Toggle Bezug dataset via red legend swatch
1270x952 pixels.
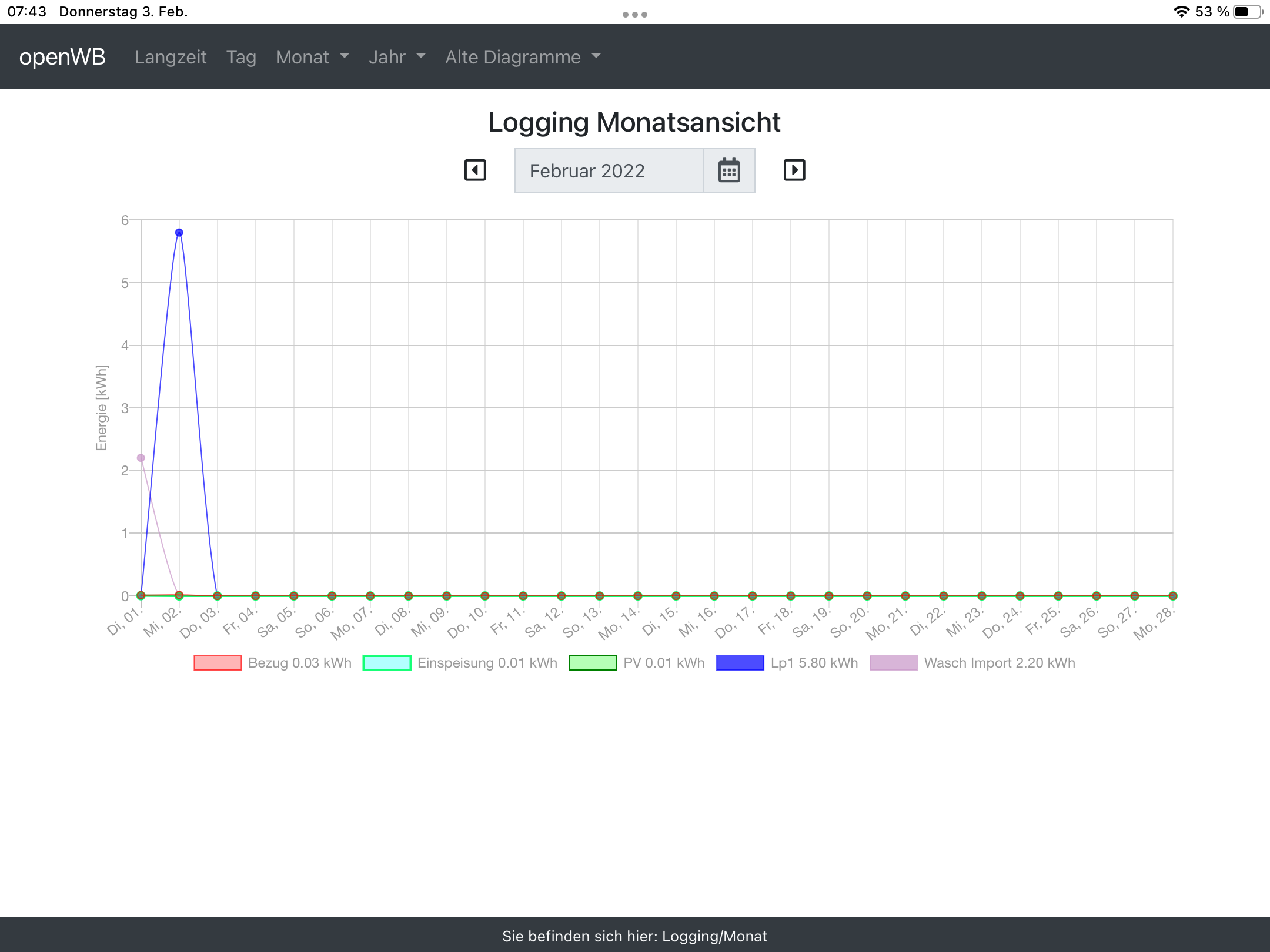218,663
